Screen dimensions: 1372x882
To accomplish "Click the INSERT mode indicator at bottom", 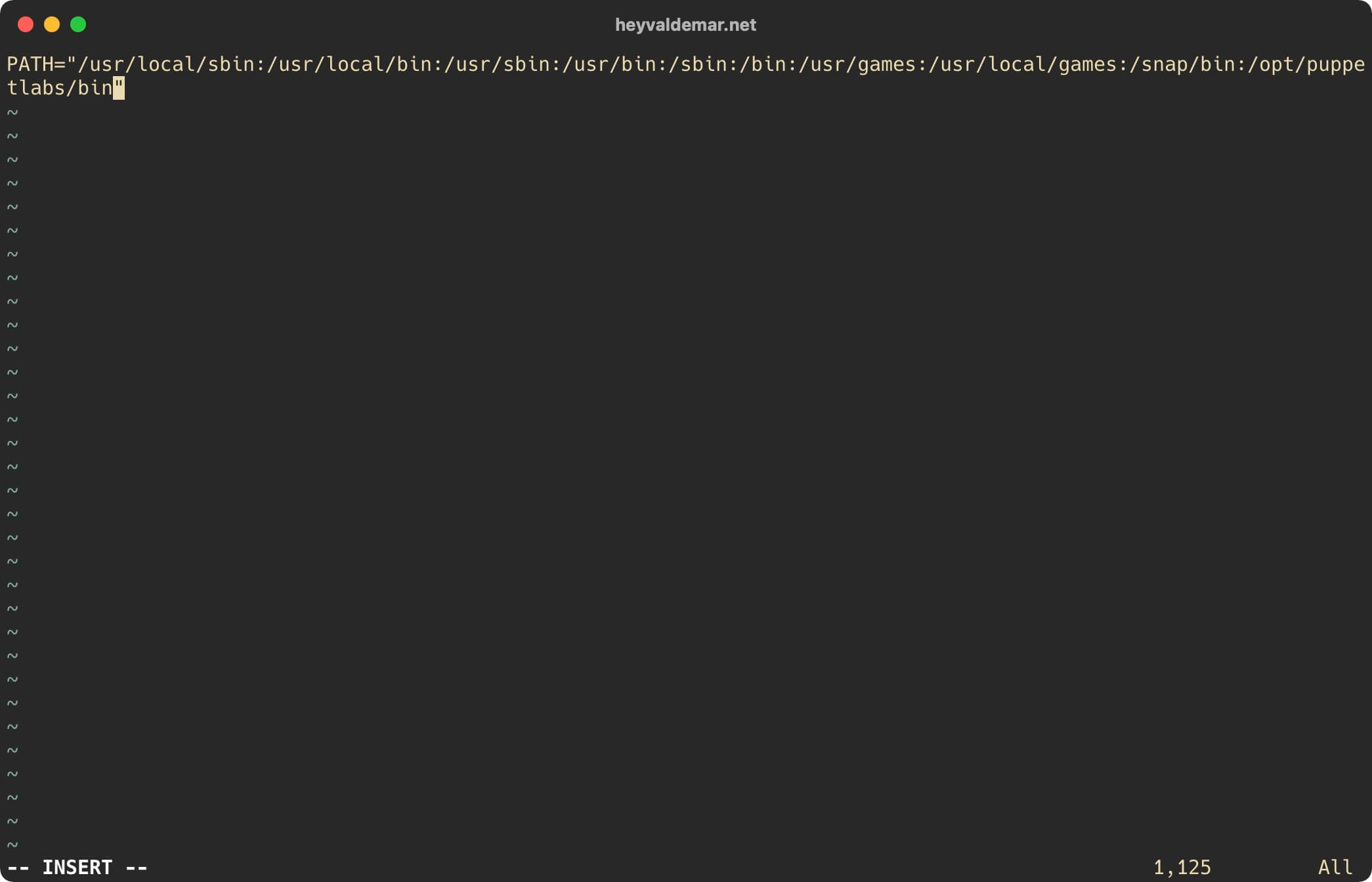I will (x=78, y=866).
